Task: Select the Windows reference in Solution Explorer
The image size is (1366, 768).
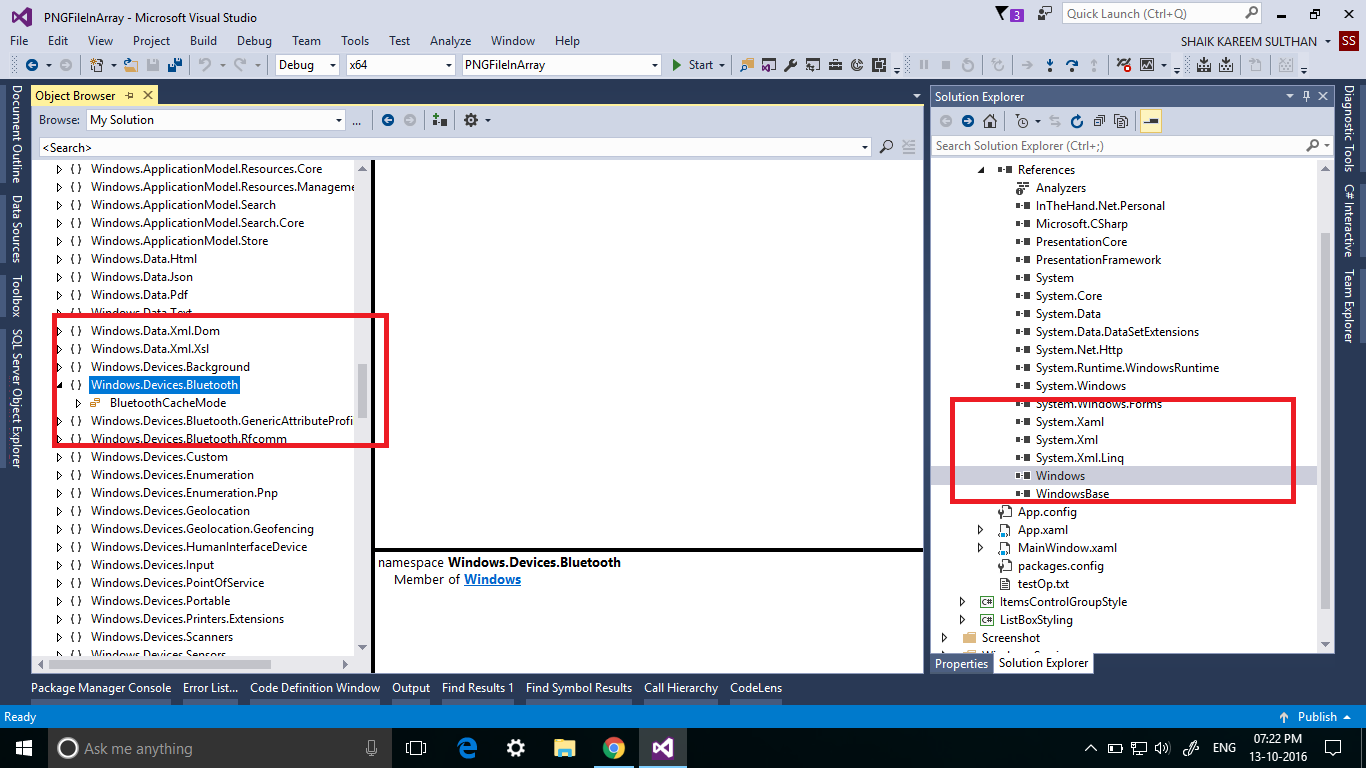Action: coord(1060,476)
